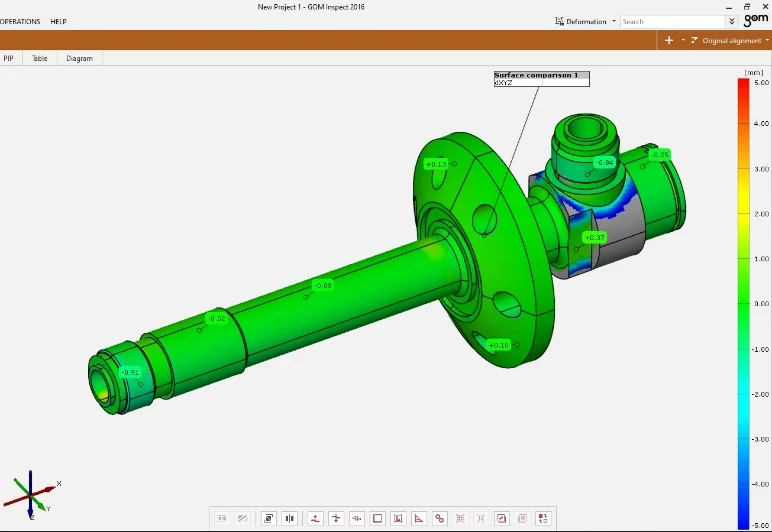Click the mirror/symmetry icon in bottom toolbar
The height and width of the screenshot is (532, 772).
coord(290,518)
